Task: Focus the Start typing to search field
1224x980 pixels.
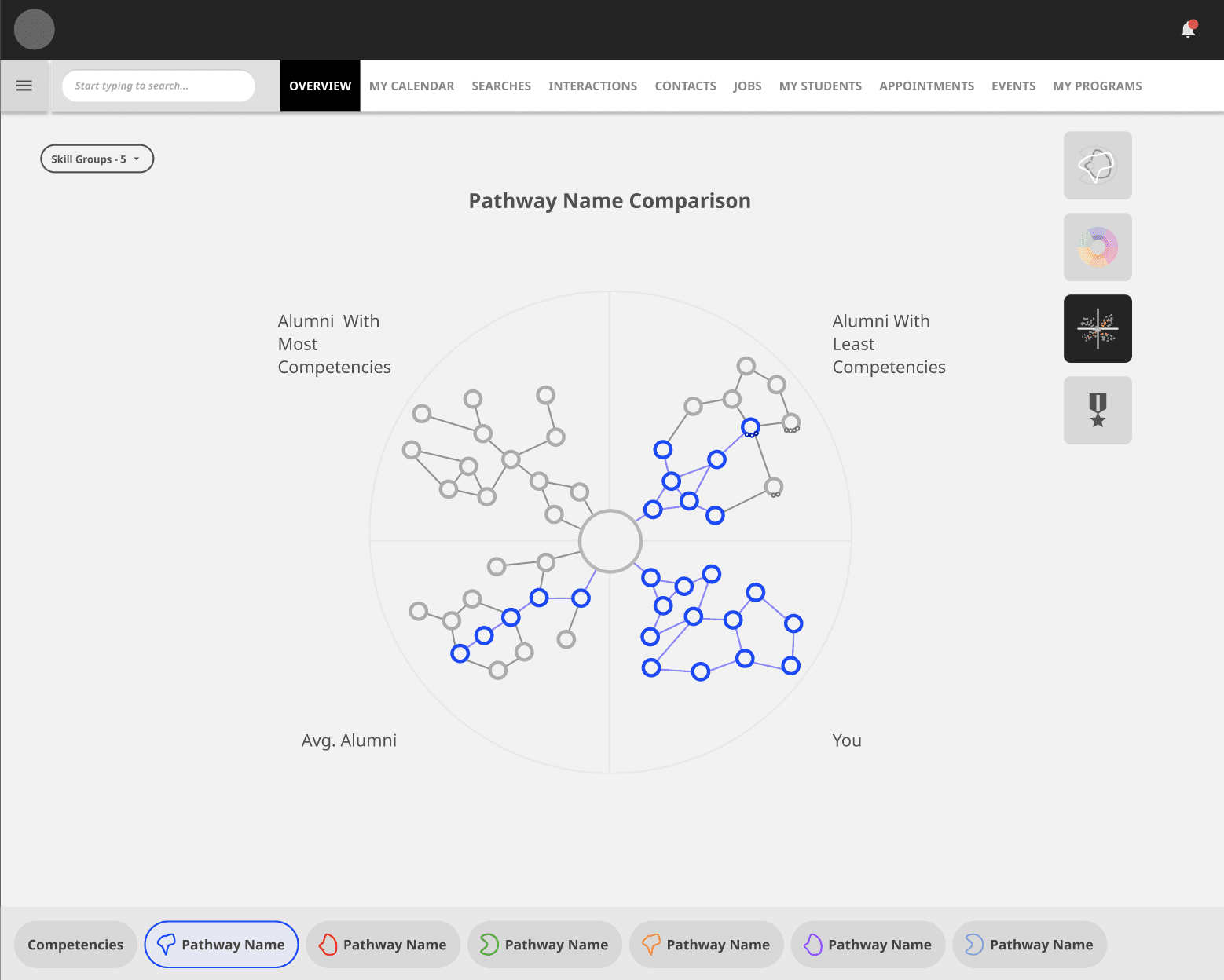Action: pyautogui.click(x=159, y=86)
